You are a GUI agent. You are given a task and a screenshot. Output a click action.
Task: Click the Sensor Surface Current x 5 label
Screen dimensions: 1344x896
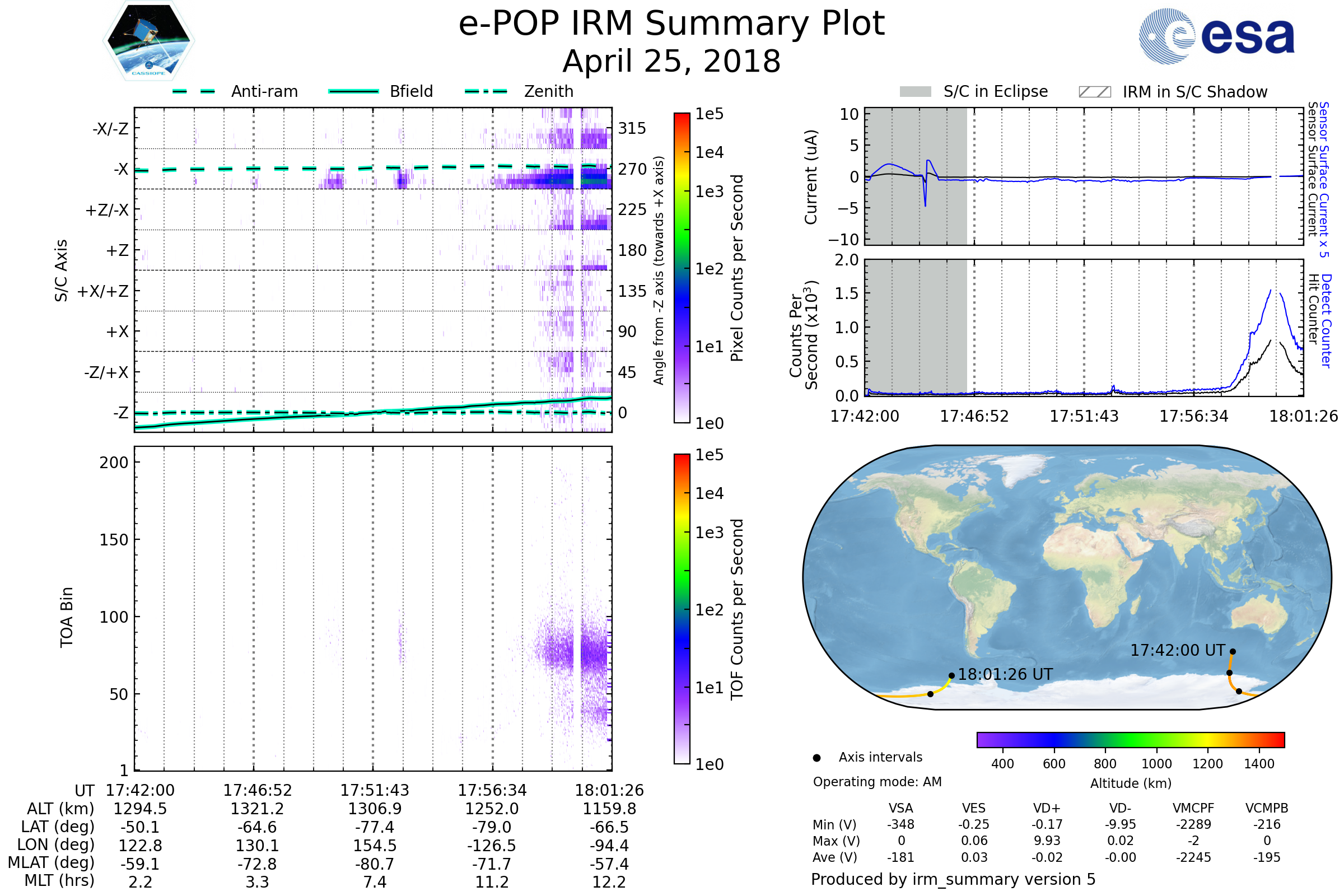pyautogui.click(x=1324, y=179)
